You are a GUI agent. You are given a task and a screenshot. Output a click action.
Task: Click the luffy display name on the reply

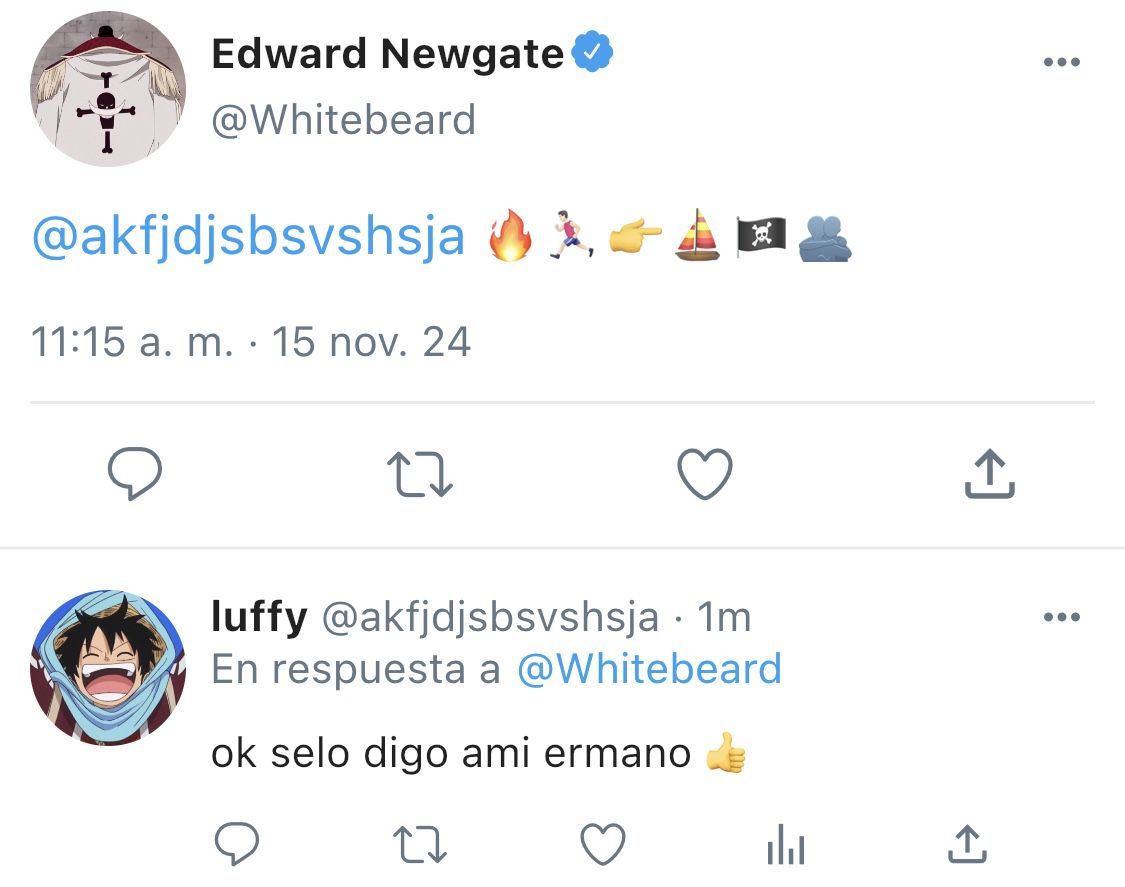coord(259,616)
